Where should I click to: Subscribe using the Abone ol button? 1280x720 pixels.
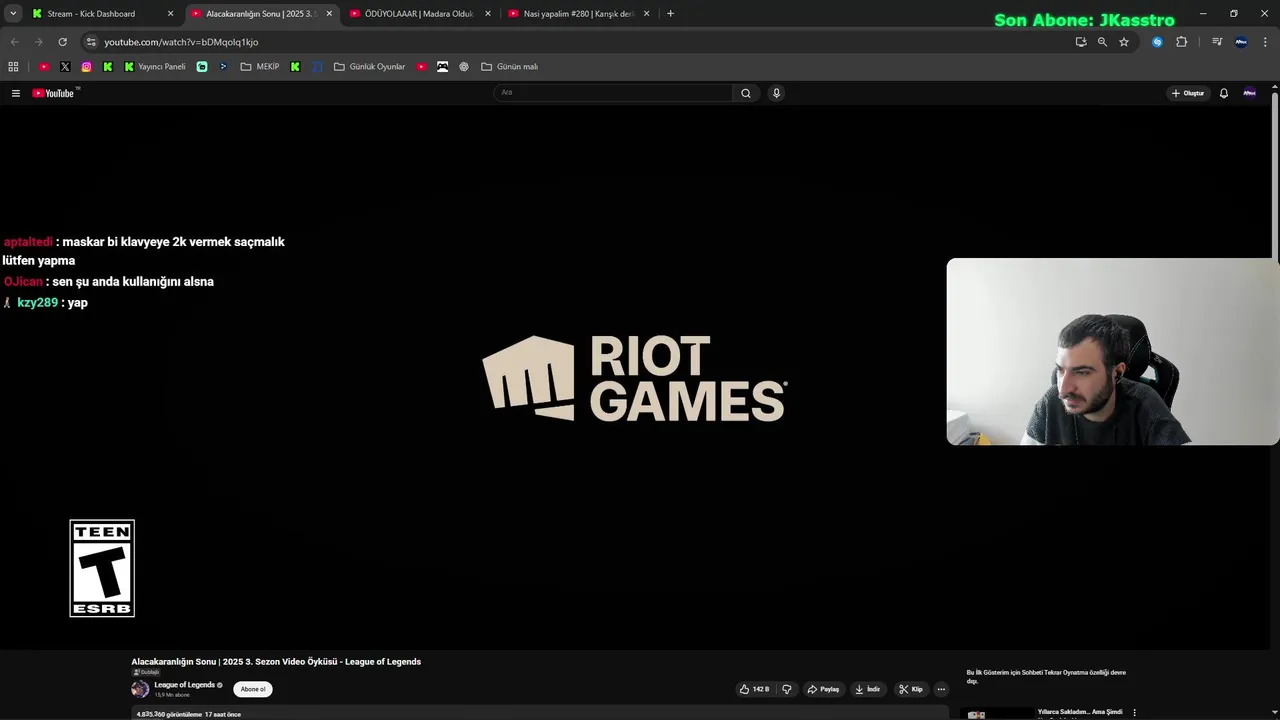[x=253, y=689]
